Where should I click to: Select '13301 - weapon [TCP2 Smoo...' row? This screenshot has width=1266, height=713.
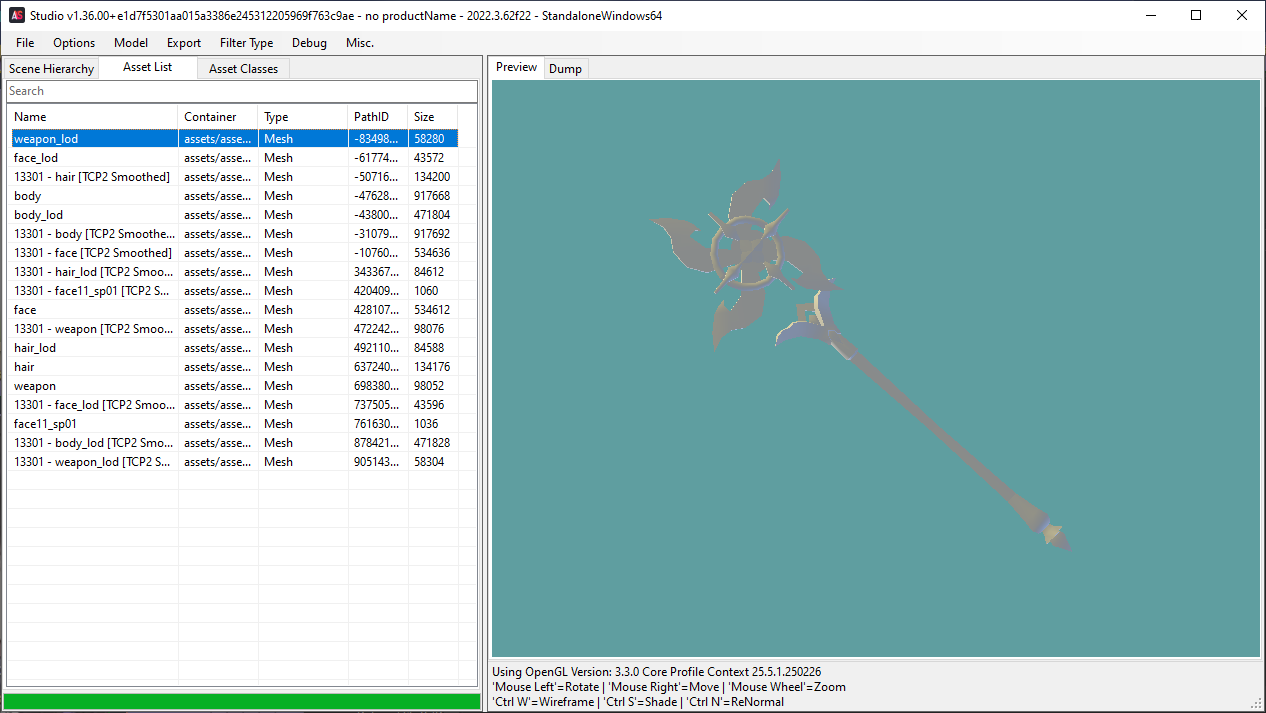point(234,329)
